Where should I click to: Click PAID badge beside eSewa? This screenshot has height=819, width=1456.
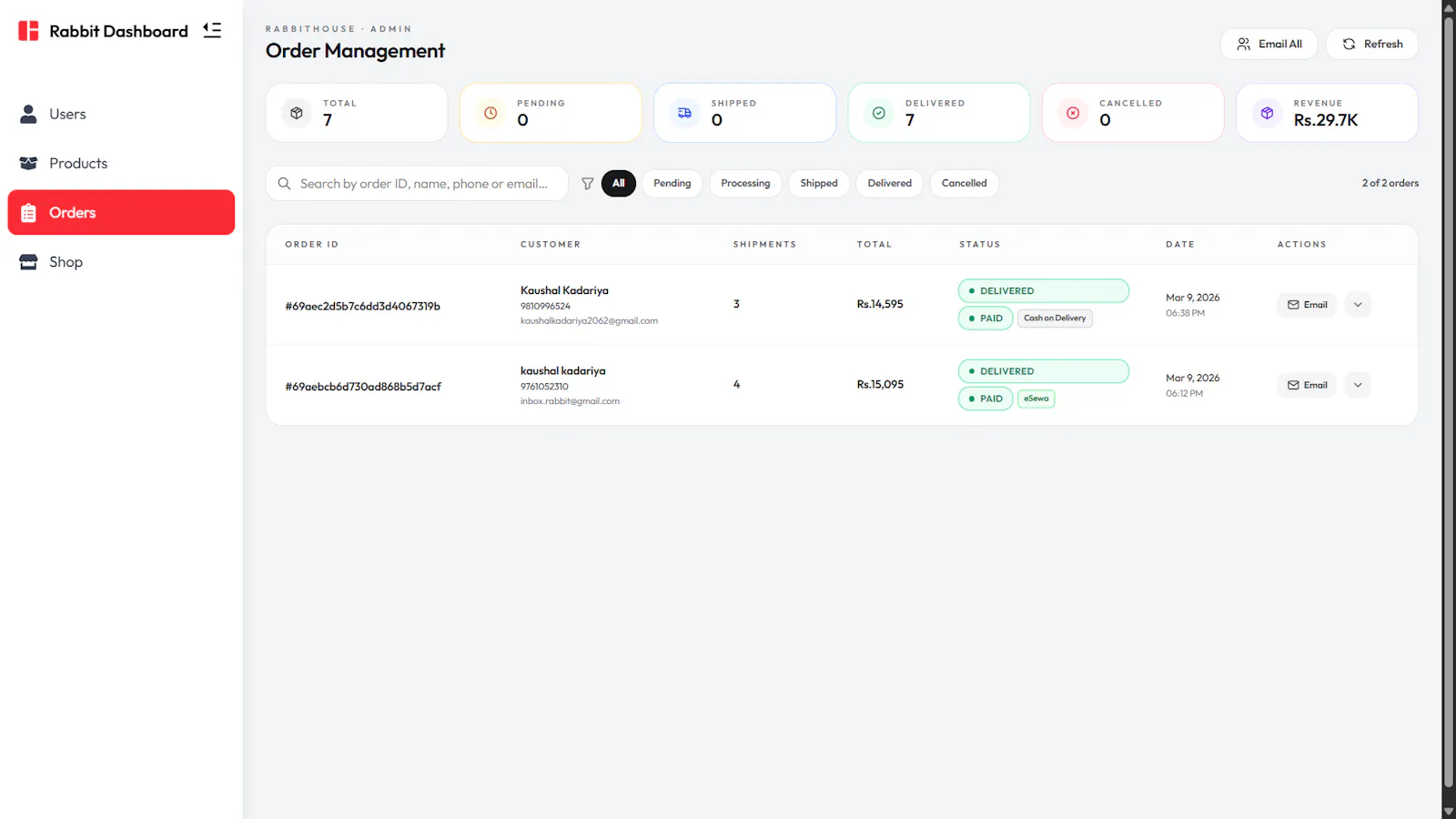click(986, 399)
